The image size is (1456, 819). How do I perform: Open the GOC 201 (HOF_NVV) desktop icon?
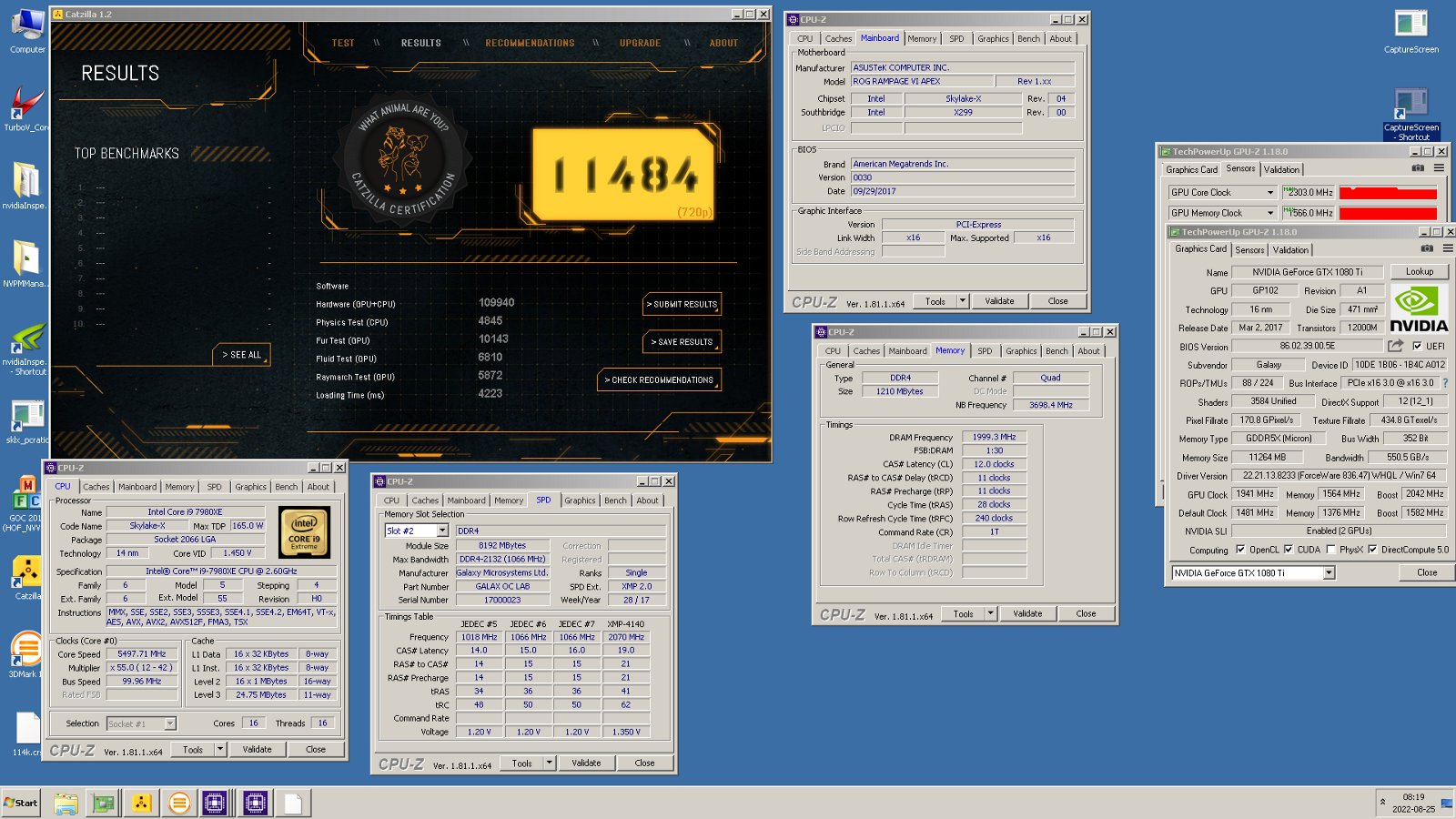(27, 502)
